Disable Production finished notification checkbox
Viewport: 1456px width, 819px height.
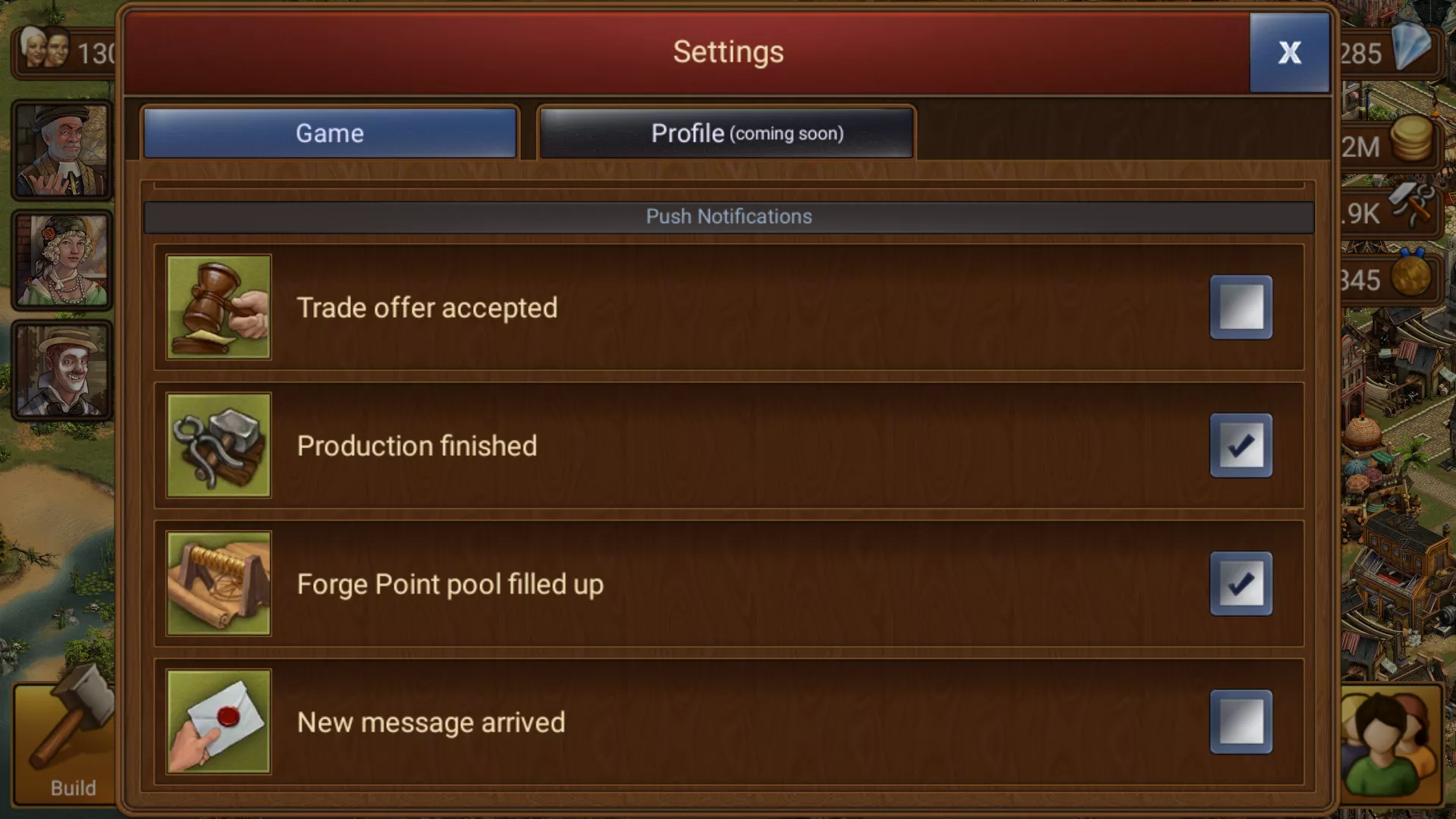coord(1241,445)
